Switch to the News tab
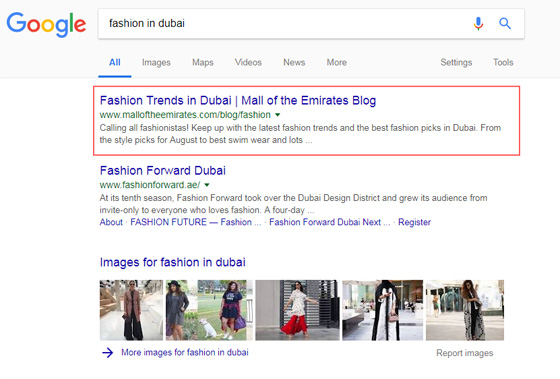The height and width of the screenshot is (379, 560). 294,63
